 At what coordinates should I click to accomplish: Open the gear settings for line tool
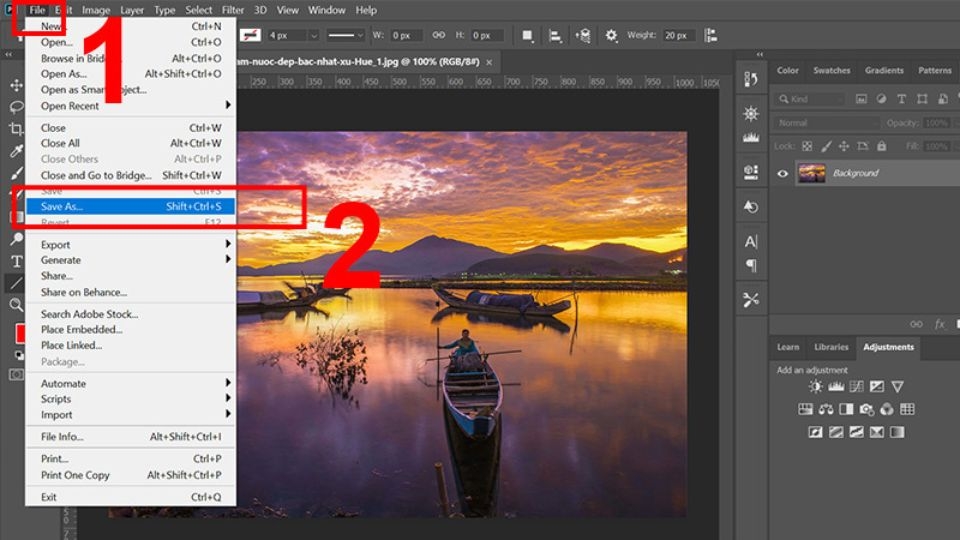coord(611,36)
